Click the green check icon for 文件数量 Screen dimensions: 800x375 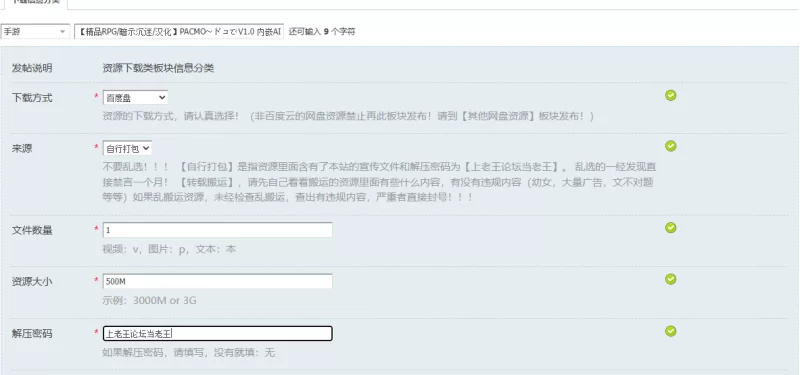point(670,228)
